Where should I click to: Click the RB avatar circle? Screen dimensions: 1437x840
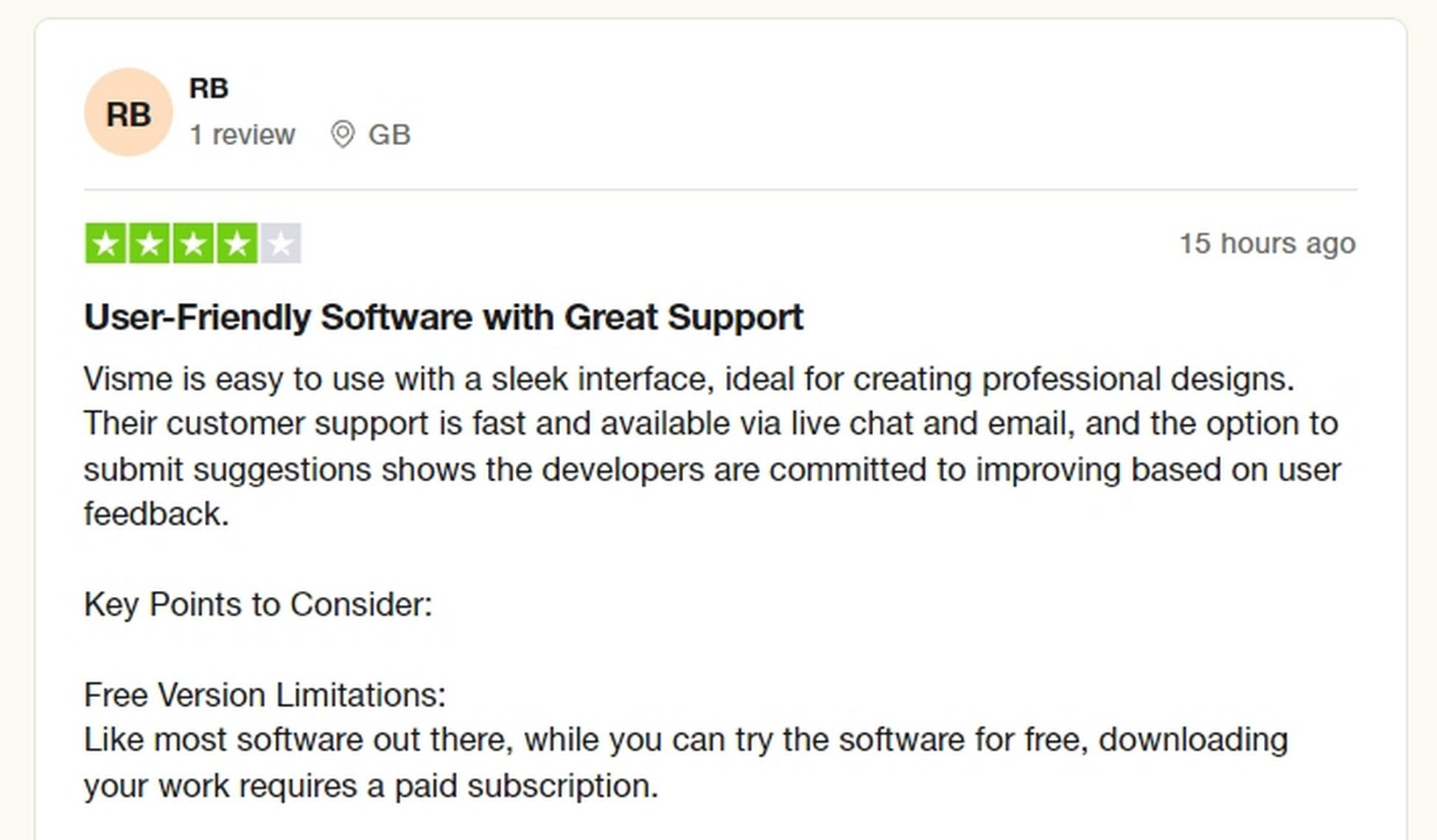coord(128,112)
